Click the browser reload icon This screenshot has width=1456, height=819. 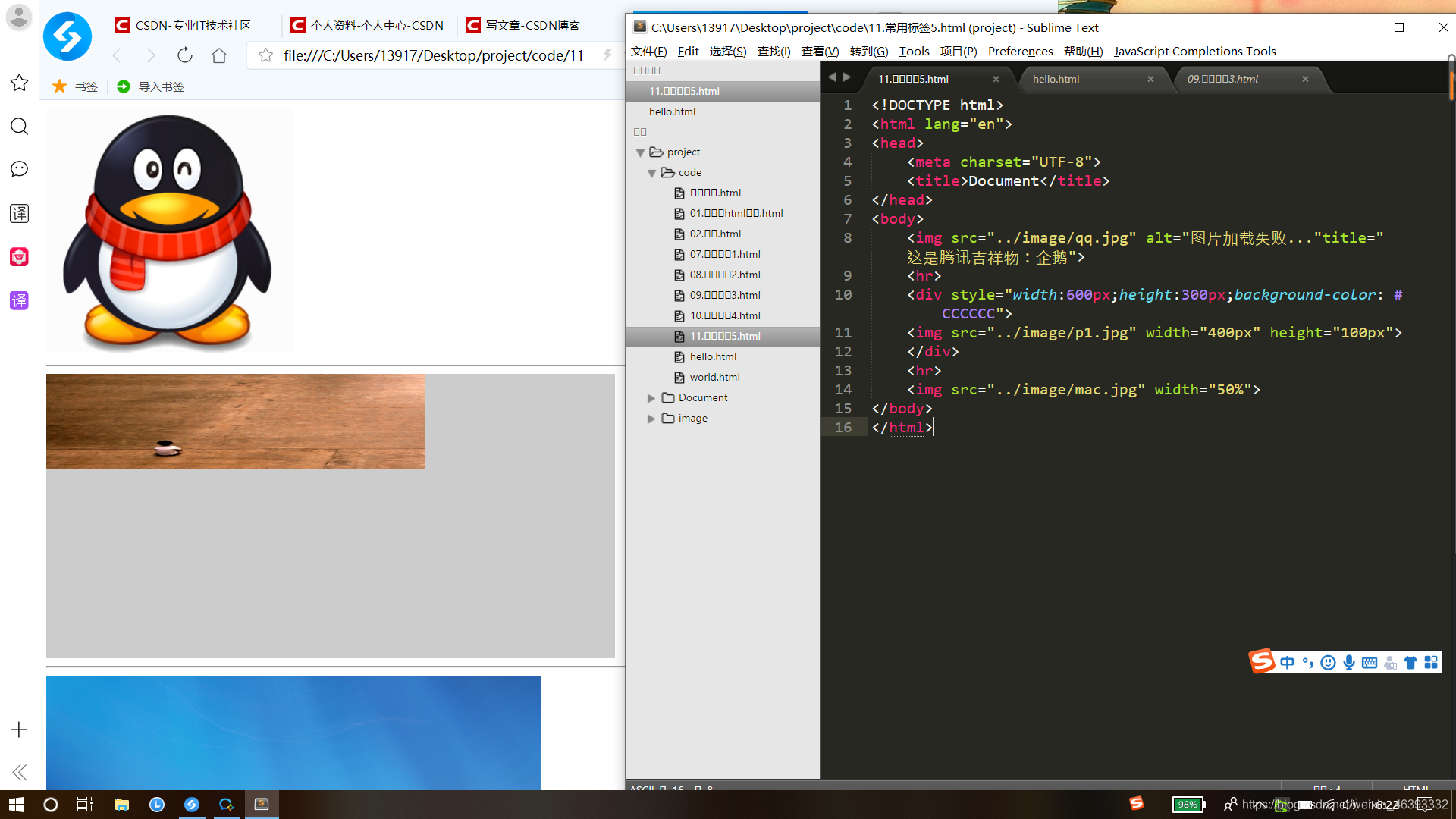(184, 55)
